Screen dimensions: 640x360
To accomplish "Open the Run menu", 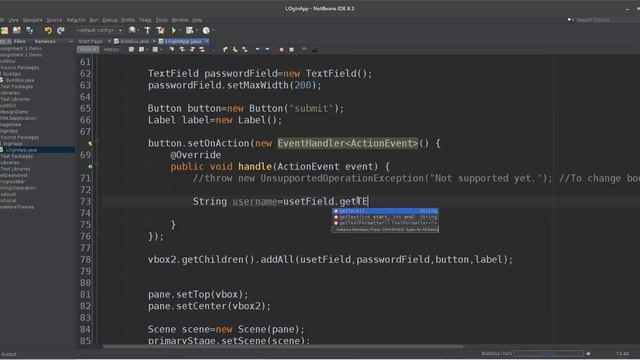I will point(94,20).
